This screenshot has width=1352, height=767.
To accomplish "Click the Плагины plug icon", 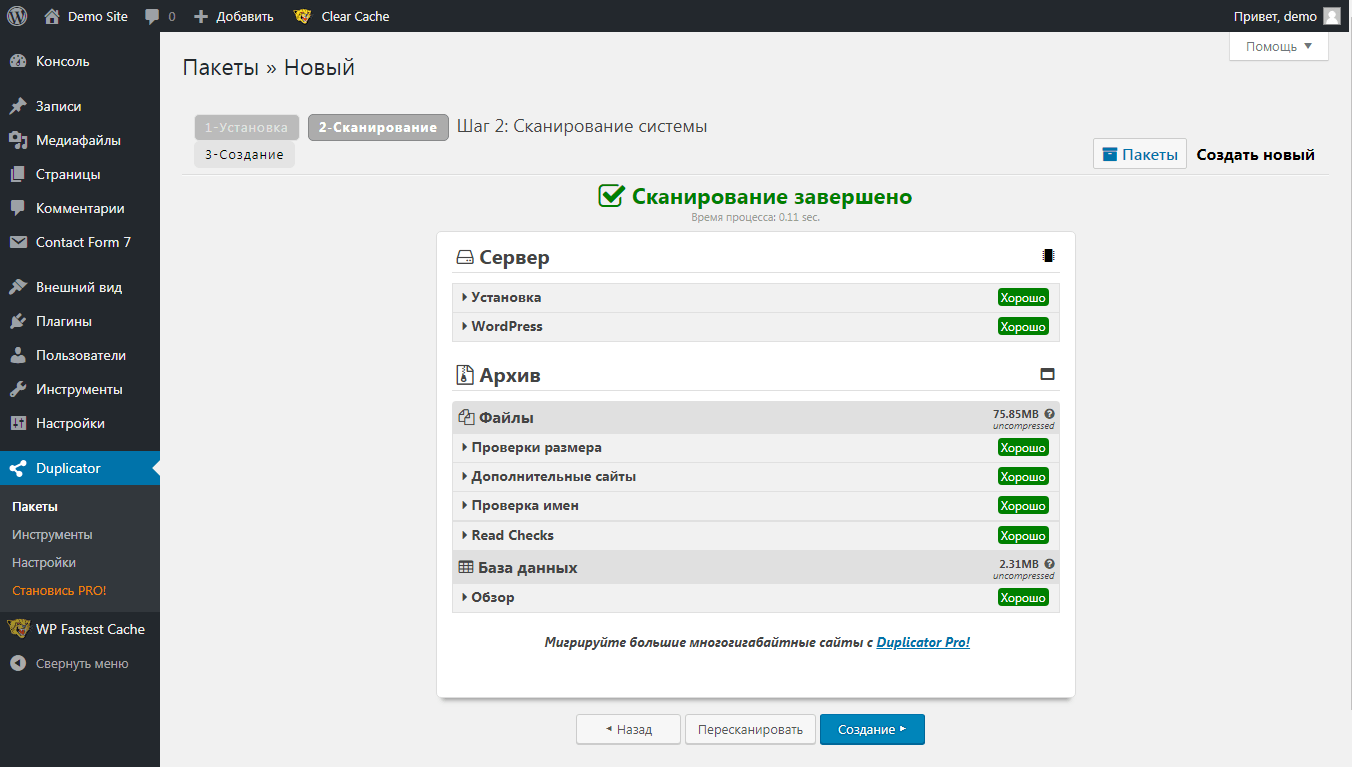I will [x=18, y=321].
